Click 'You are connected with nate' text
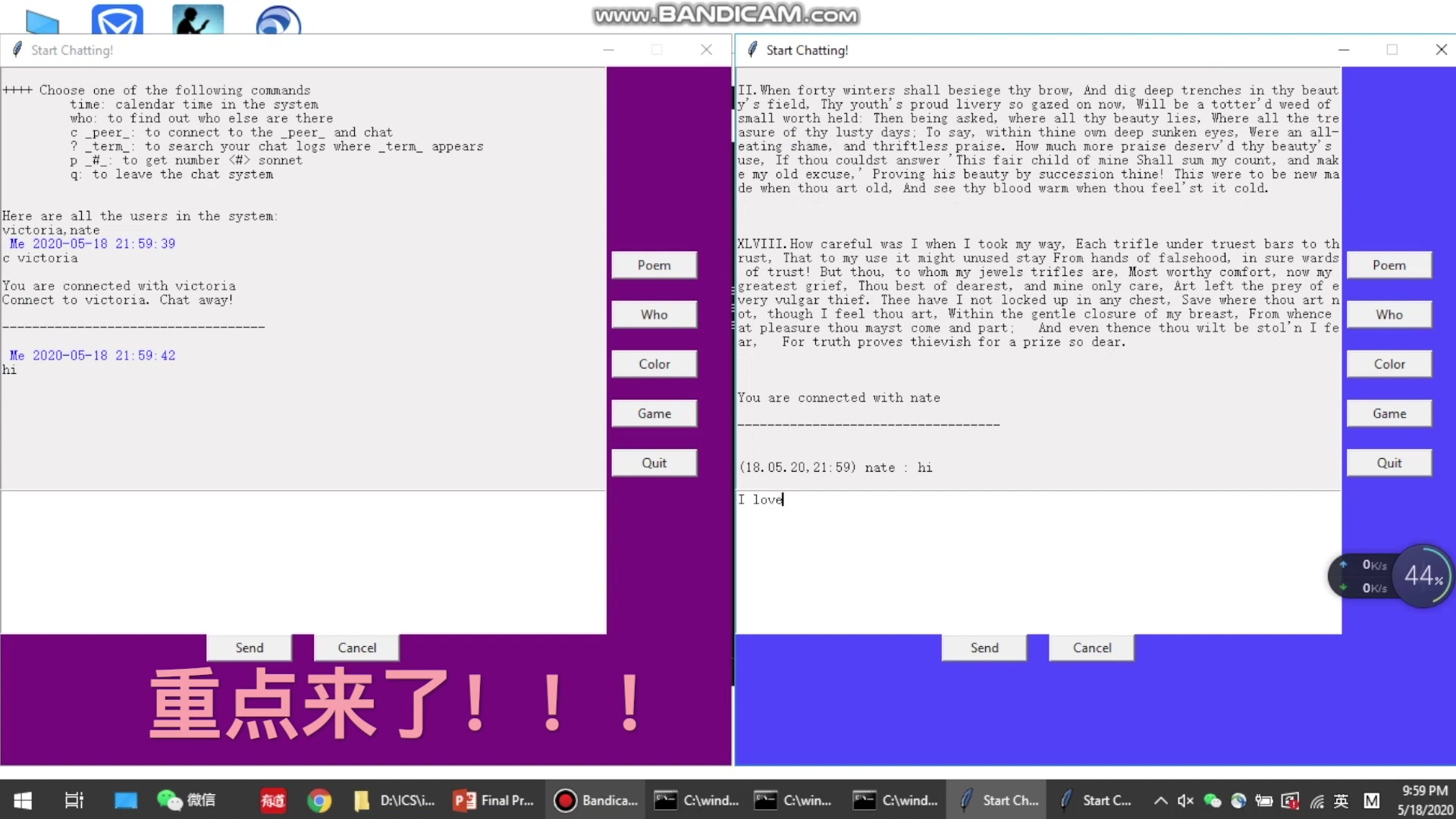 coord(839,398)
